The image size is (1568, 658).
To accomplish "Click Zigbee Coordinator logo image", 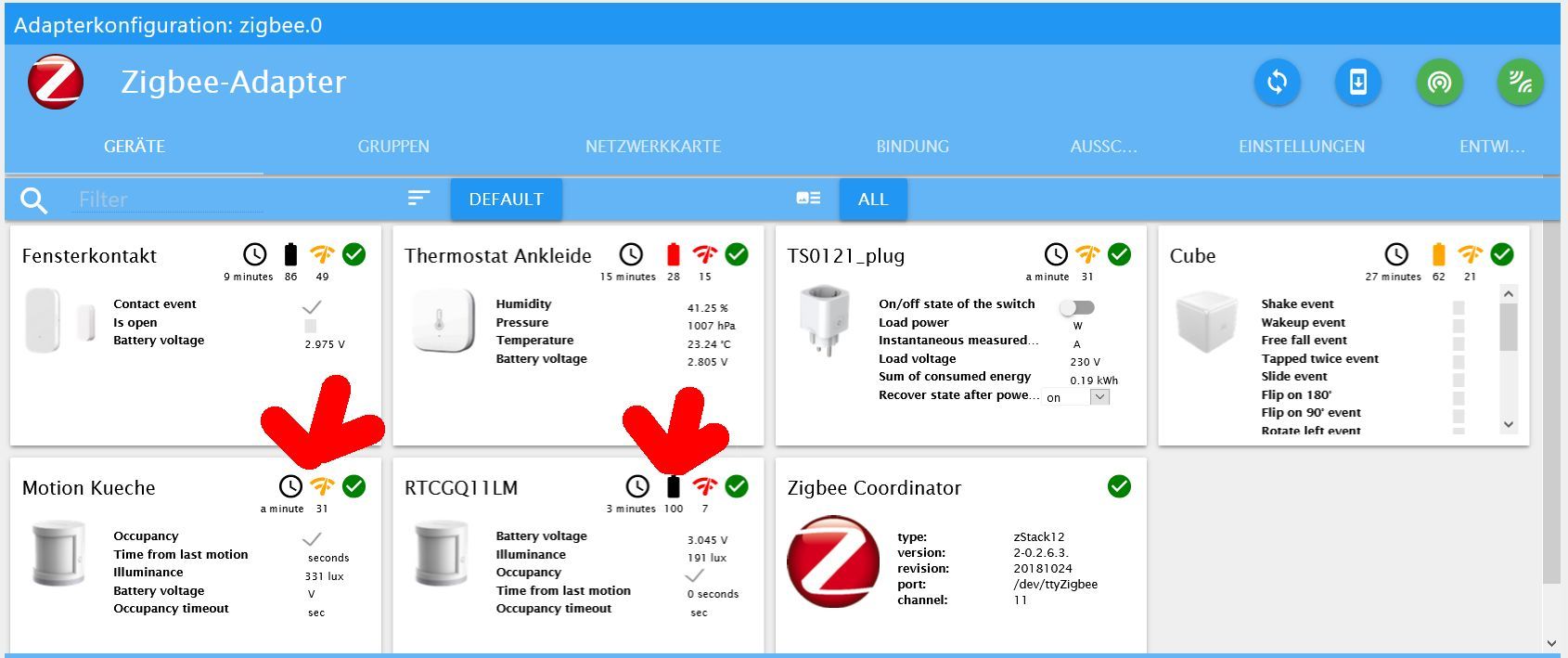I will (x=832, y=561).
